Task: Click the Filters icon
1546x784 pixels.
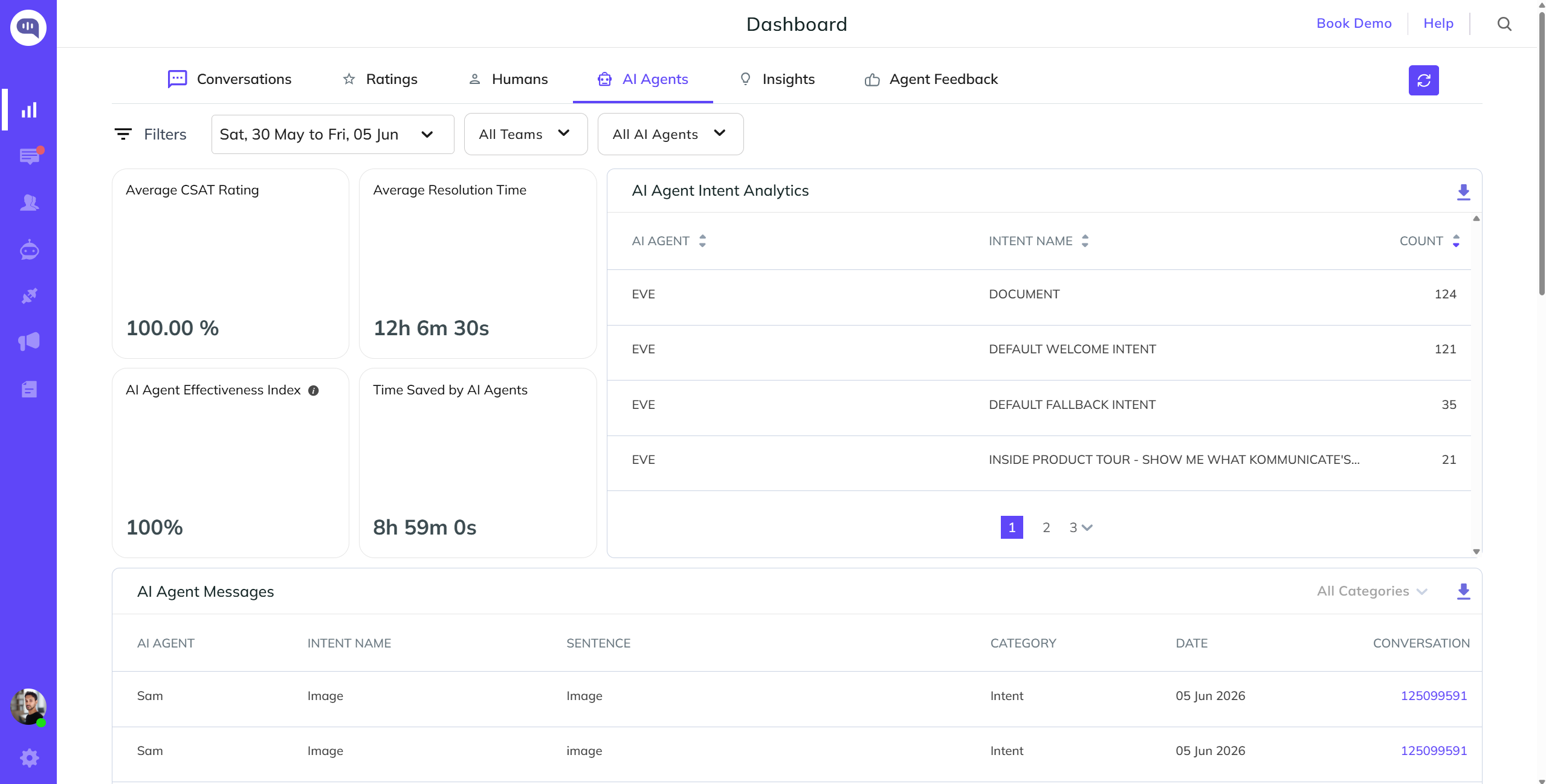Action: [x=123, y=134]
